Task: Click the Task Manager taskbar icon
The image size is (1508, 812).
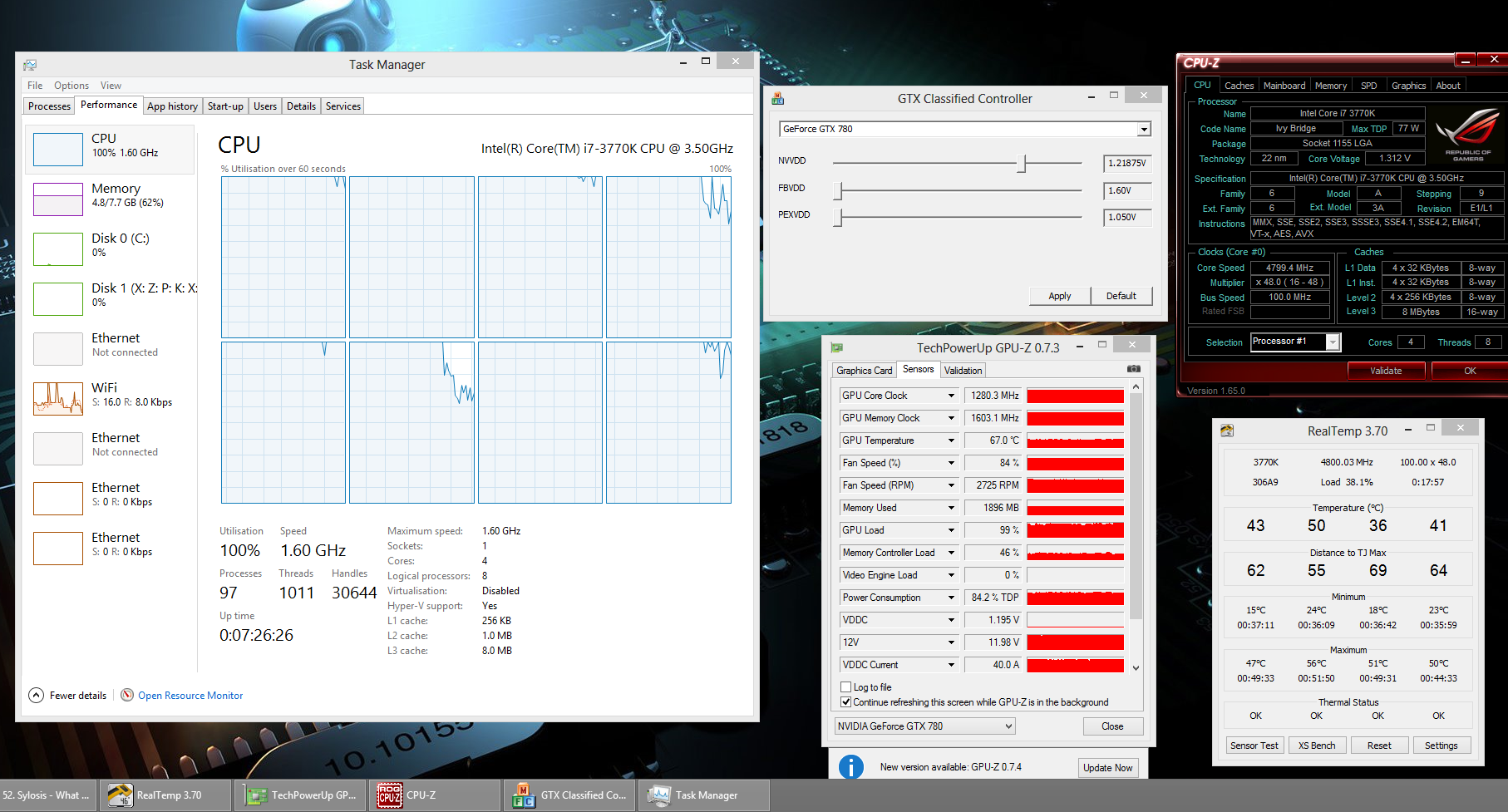Action: 659,795
